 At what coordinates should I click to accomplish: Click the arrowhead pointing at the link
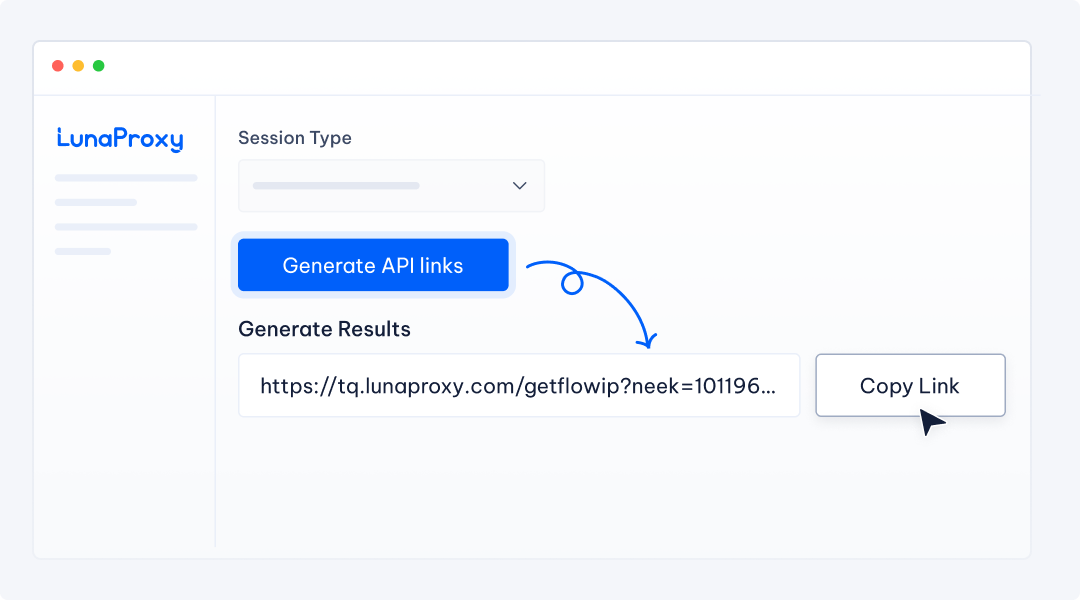tap(648, 340)
